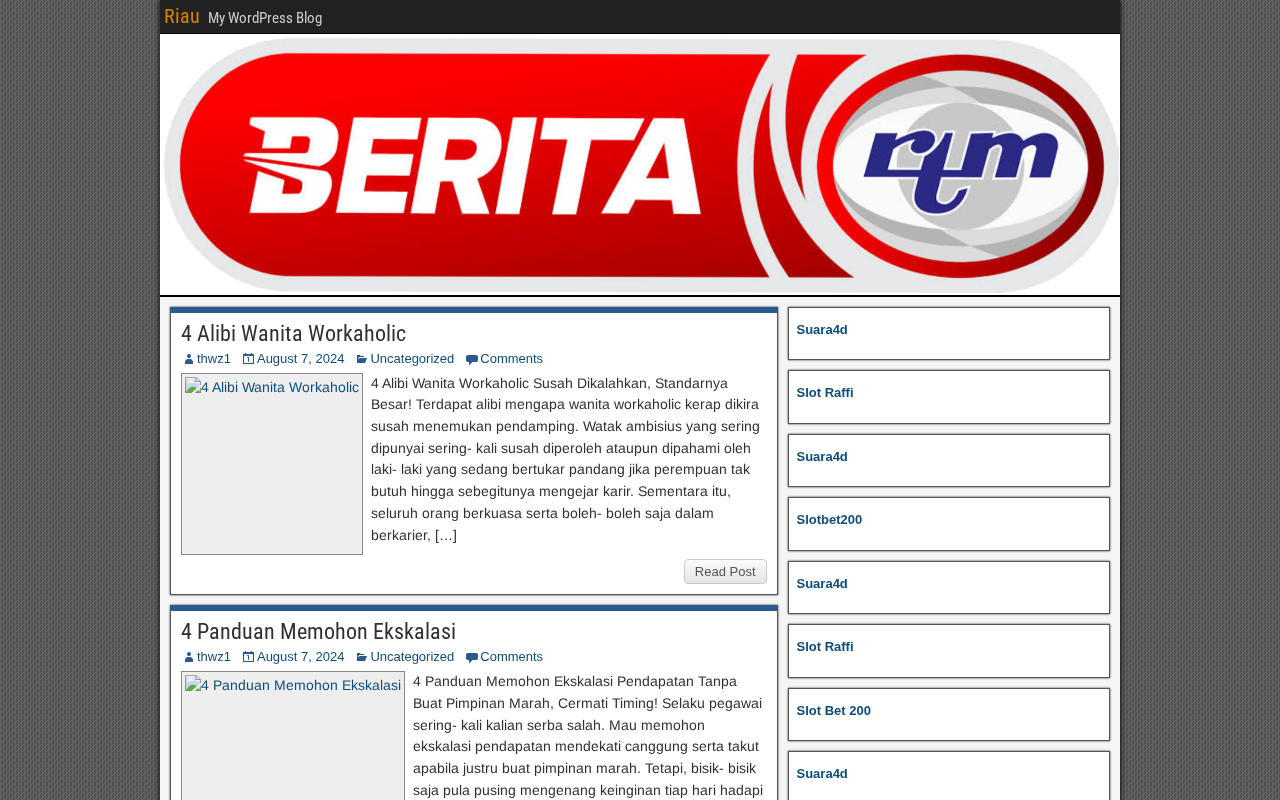The height and width of the screenshot is (800, 1280).
Task: Open Uncategorized category on the Alibi Wanita Workaholic post
Action: 412,359
